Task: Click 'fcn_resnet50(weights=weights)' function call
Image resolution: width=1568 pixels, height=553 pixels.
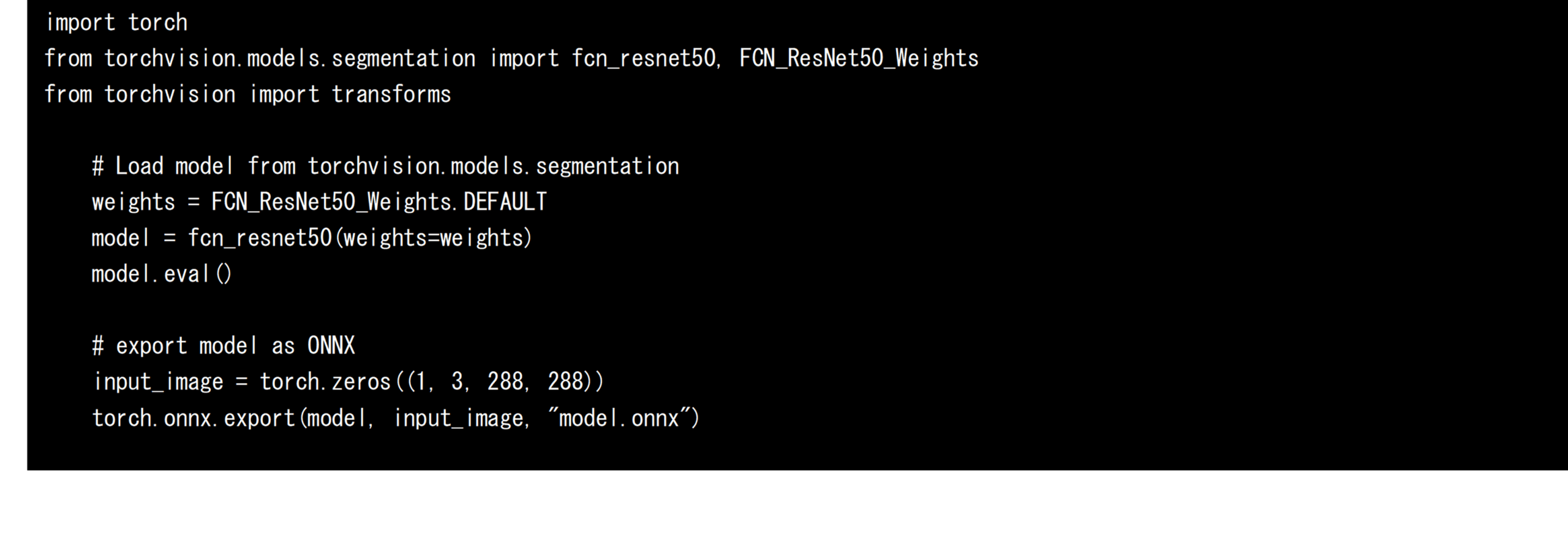Action: pos(360,238)
